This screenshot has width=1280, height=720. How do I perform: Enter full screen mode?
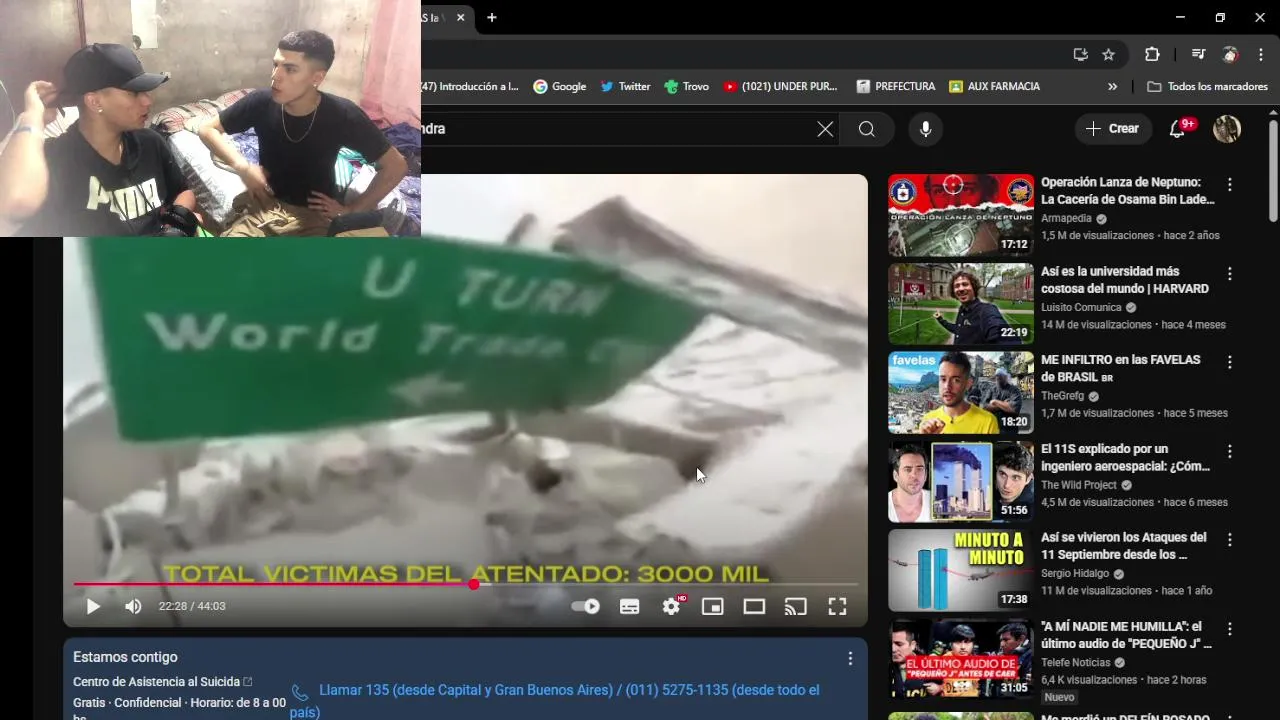[837, 606]
